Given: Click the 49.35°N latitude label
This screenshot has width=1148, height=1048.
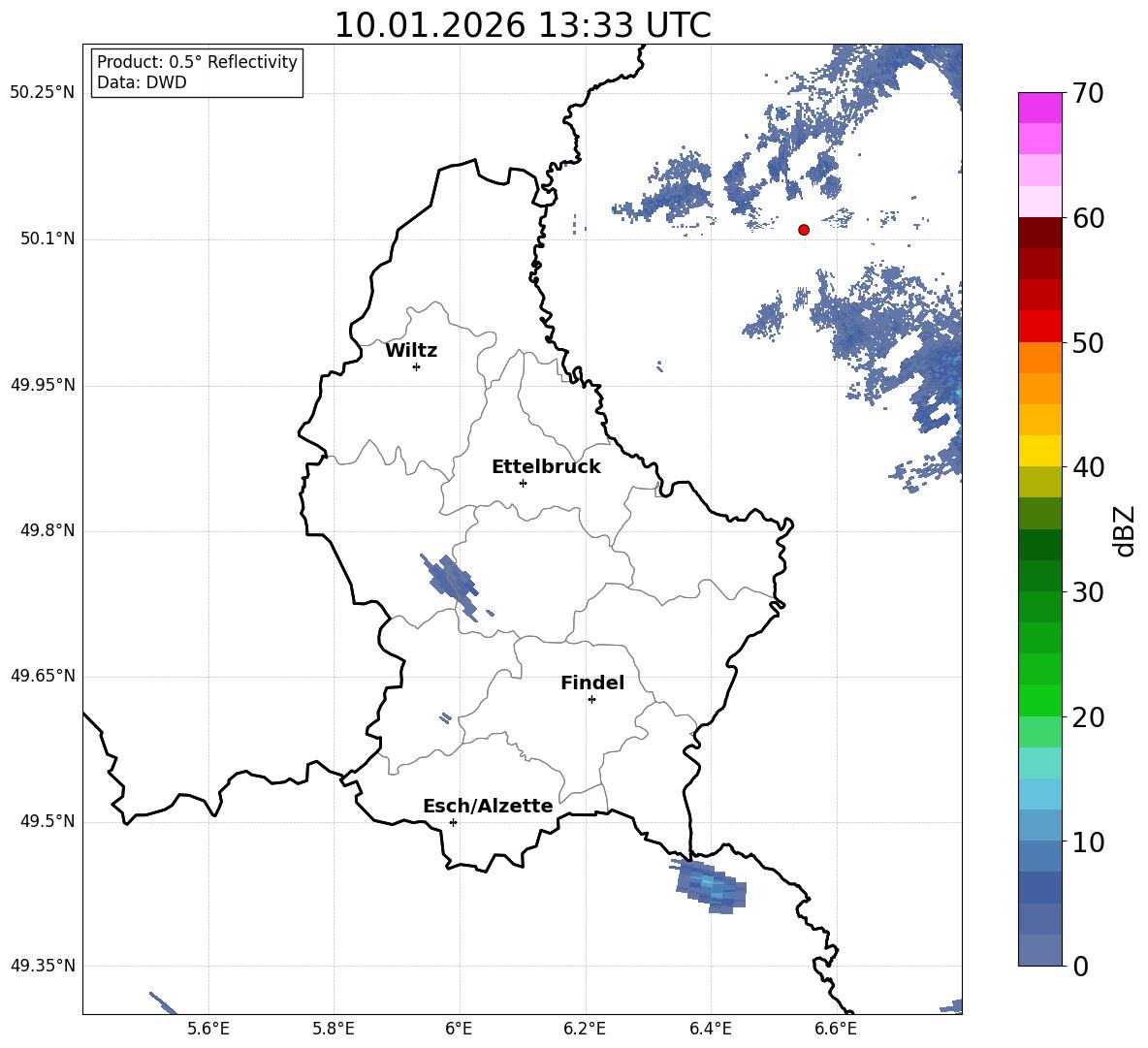Looking at the screenshot, I should tap(43, 966).
